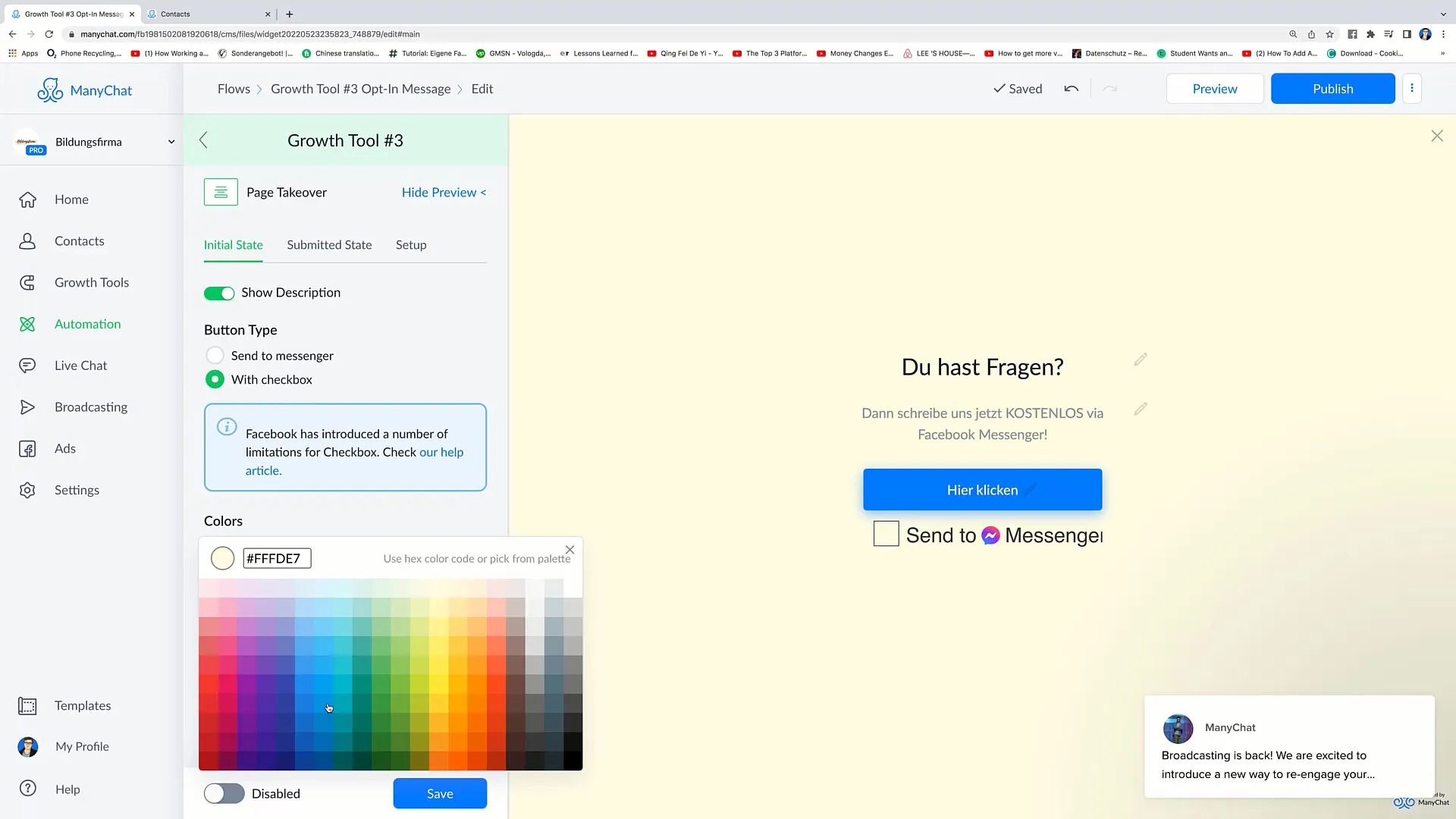The height and width of the screenshot is (819, 1456).
Task: Switch to Setup tab
Action: pos(412,245)
